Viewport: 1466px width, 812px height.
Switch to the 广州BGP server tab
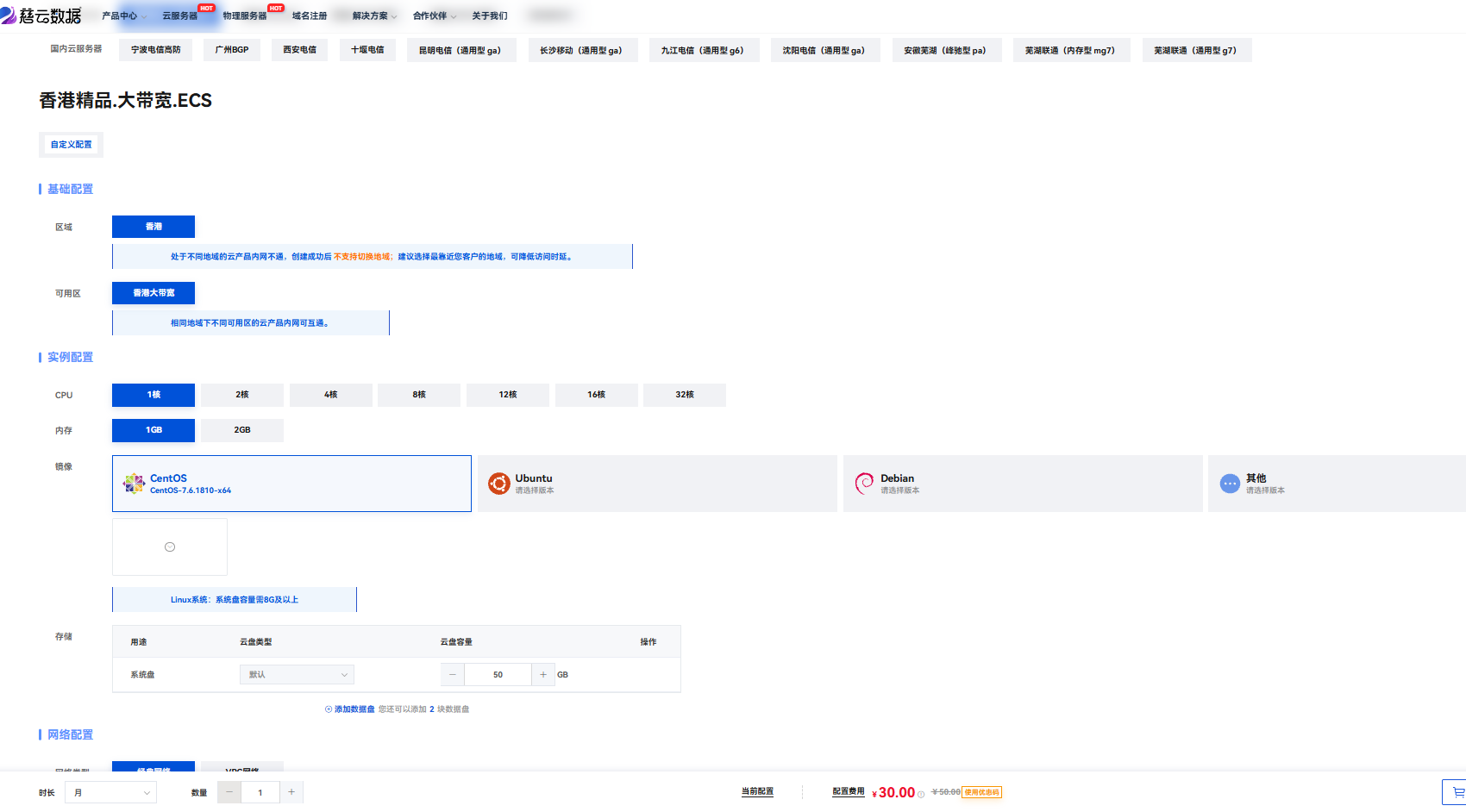tap(232, 50)
